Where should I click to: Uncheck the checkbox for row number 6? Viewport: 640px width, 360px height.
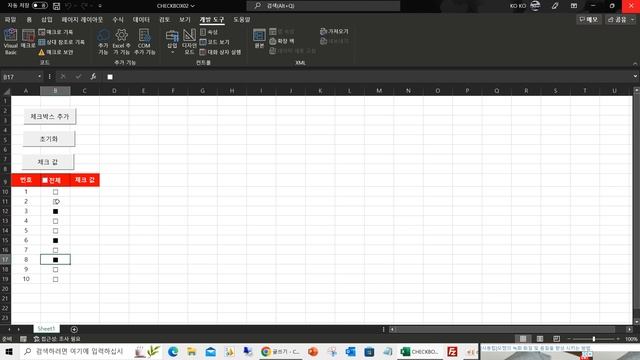pyautogui.click(x=56, y=240)
